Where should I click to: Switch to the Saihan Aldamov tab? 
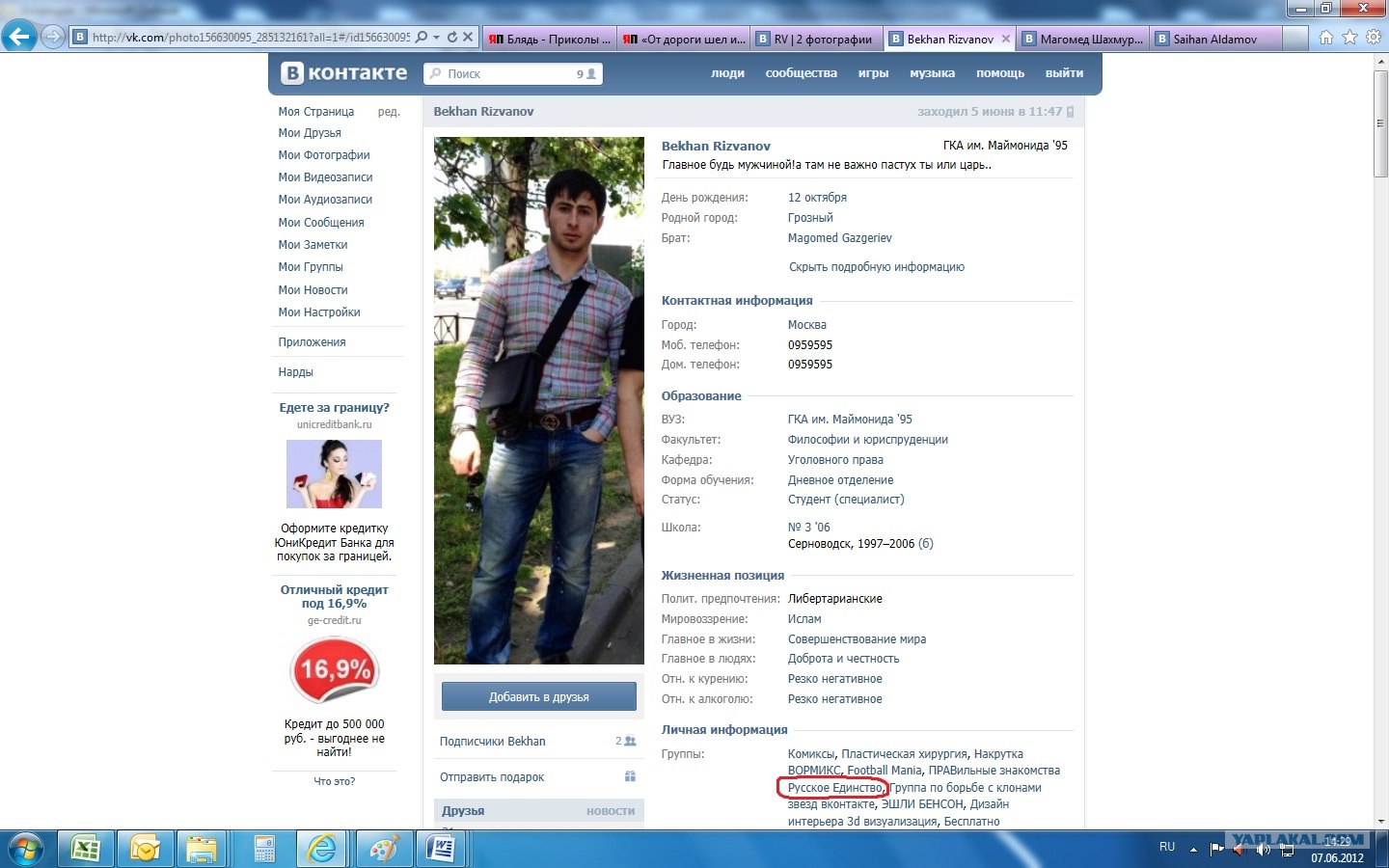(x=1217, y=40)
